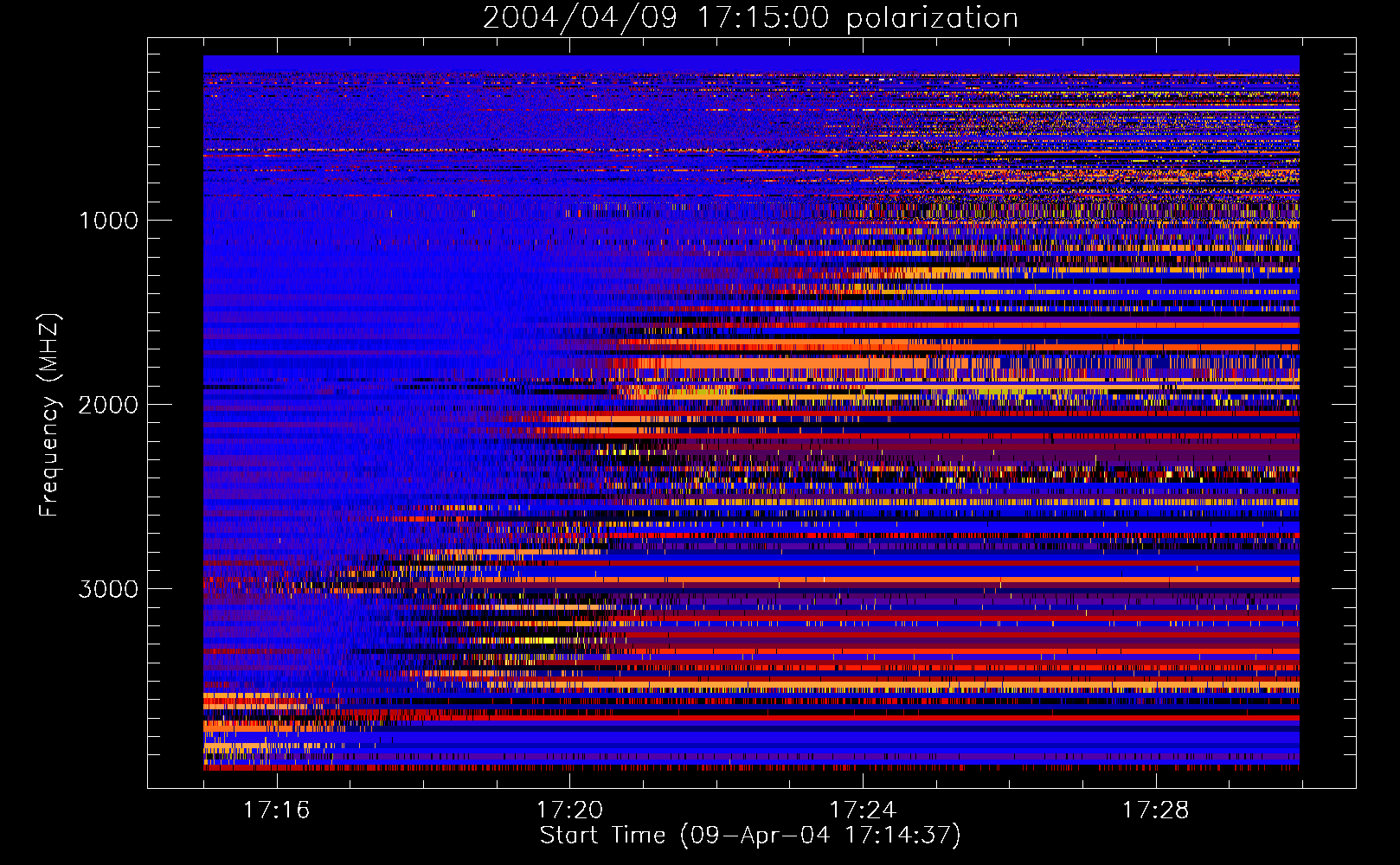Click the "17:24" time tick label
The width and height of the screenshot is (1400, 865).
(863, 810)
